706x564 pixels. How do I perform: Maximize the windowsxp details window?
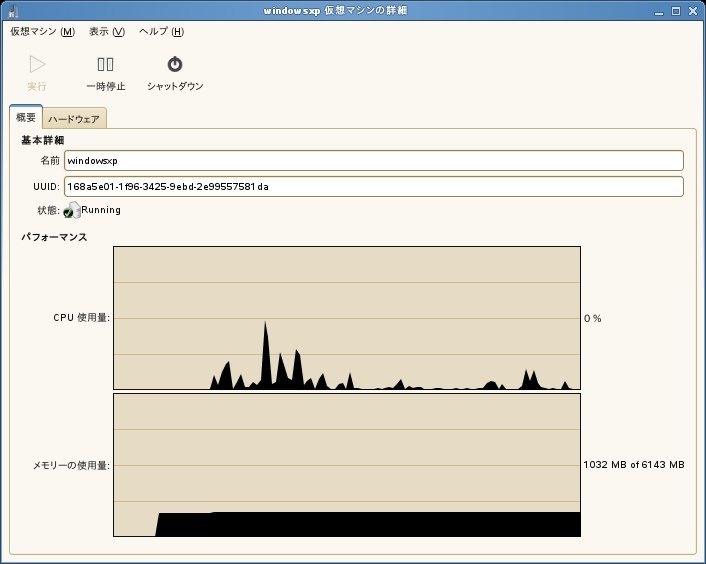coord(676,11)
